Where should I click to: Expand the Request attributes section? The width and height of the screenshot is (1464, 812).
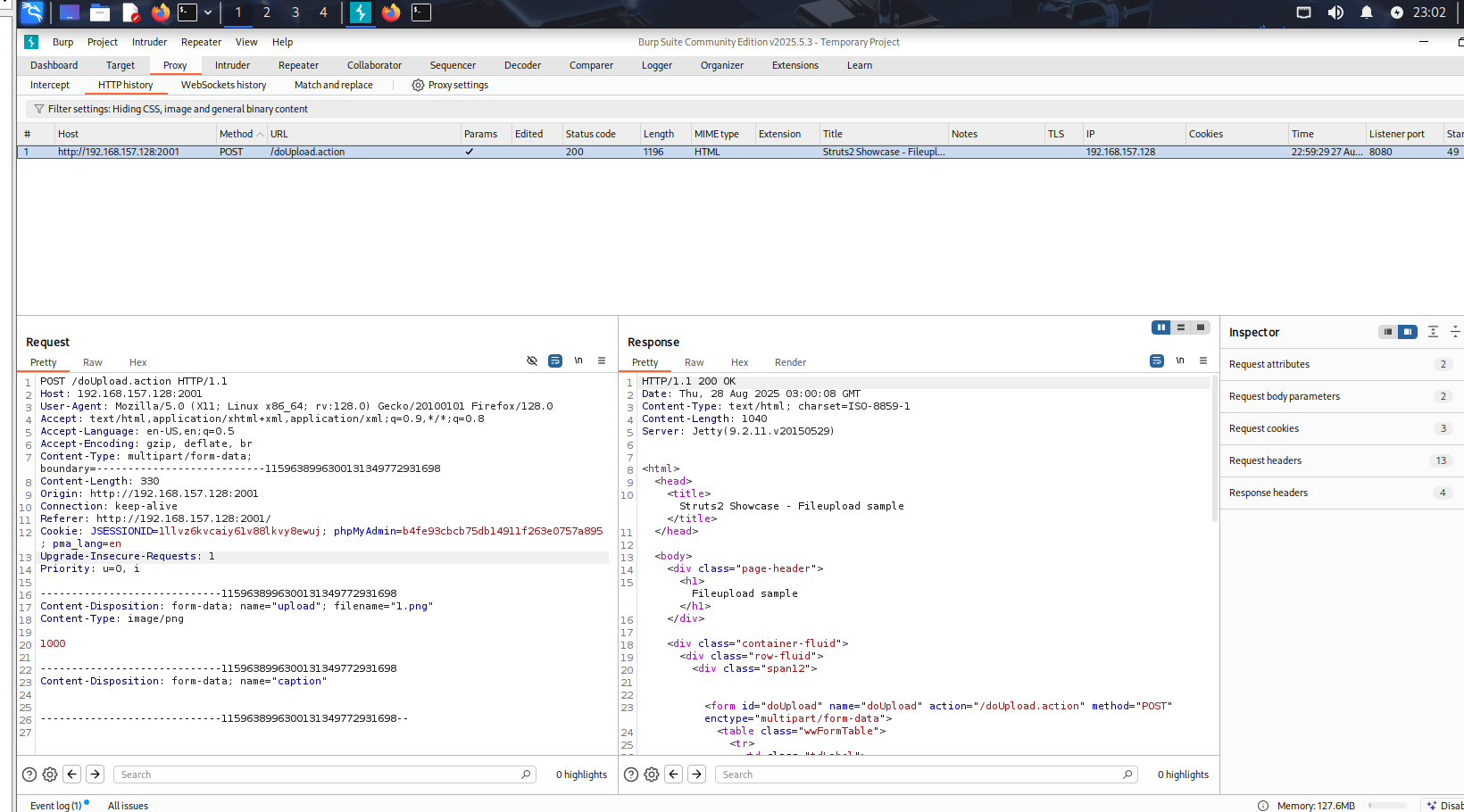click(x=1342, y=364)
